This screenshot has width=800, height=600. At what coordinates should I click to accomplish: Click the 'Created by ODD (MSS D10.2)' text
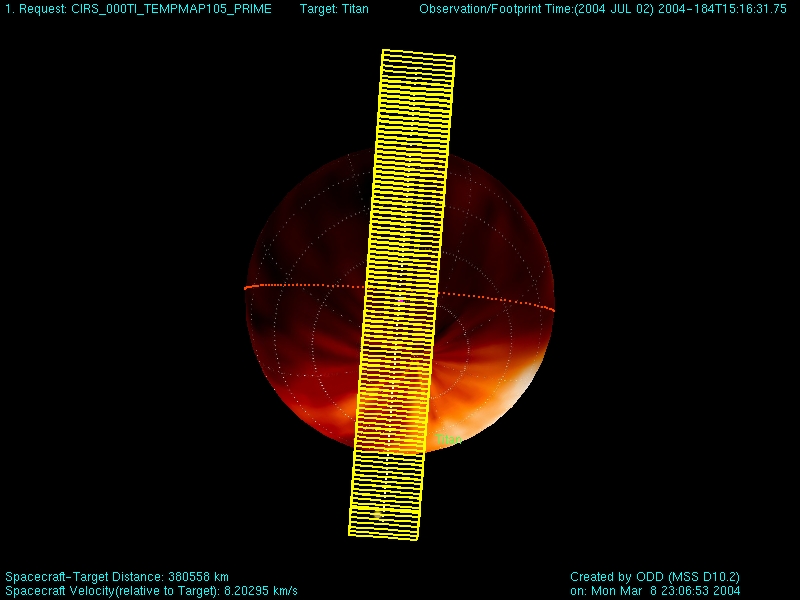click(655, 577)
